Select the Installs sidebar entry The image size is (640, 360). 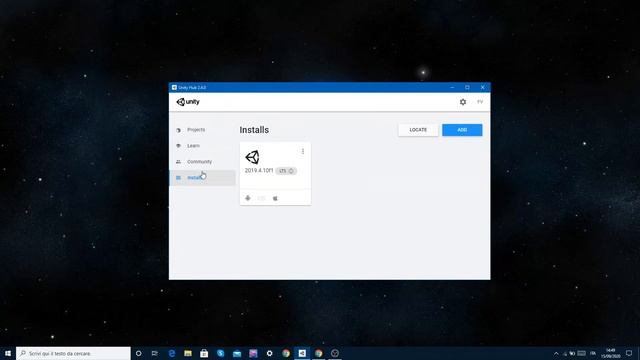(202, 178)
